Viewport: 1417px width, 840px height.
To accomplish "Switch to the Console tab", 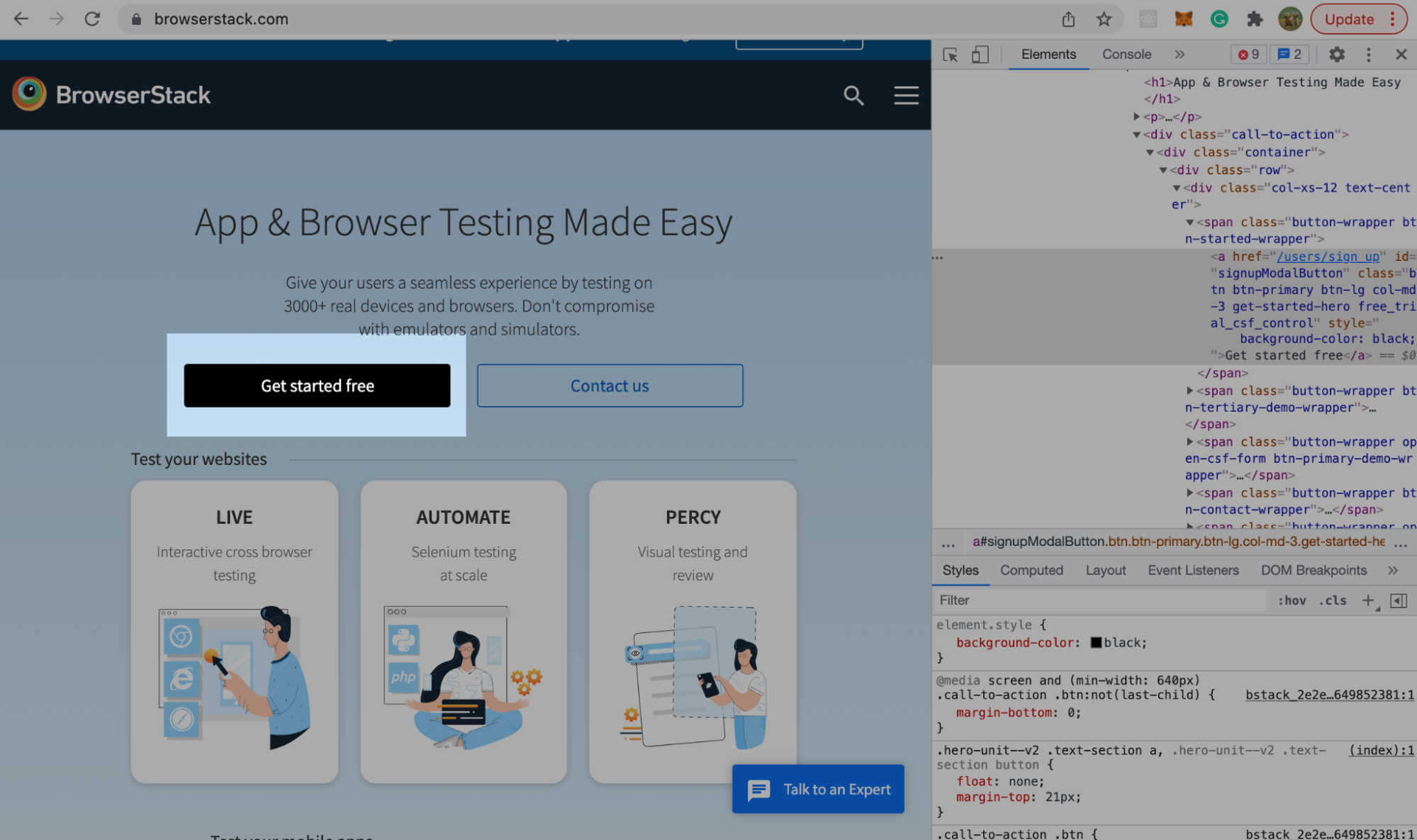I will [x=1126, y=55].
